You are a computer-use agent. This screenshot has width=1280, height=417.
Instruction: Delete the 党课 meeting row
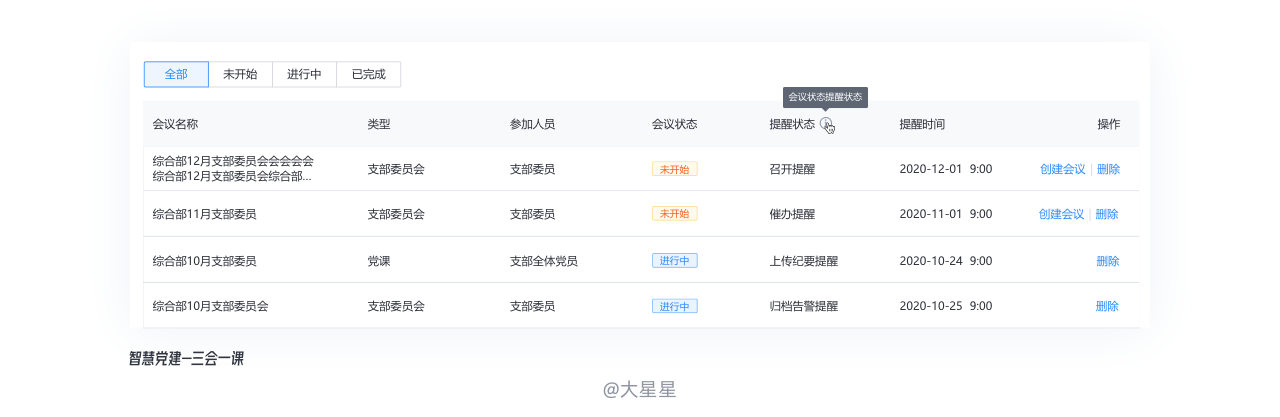coord(1107,261)
